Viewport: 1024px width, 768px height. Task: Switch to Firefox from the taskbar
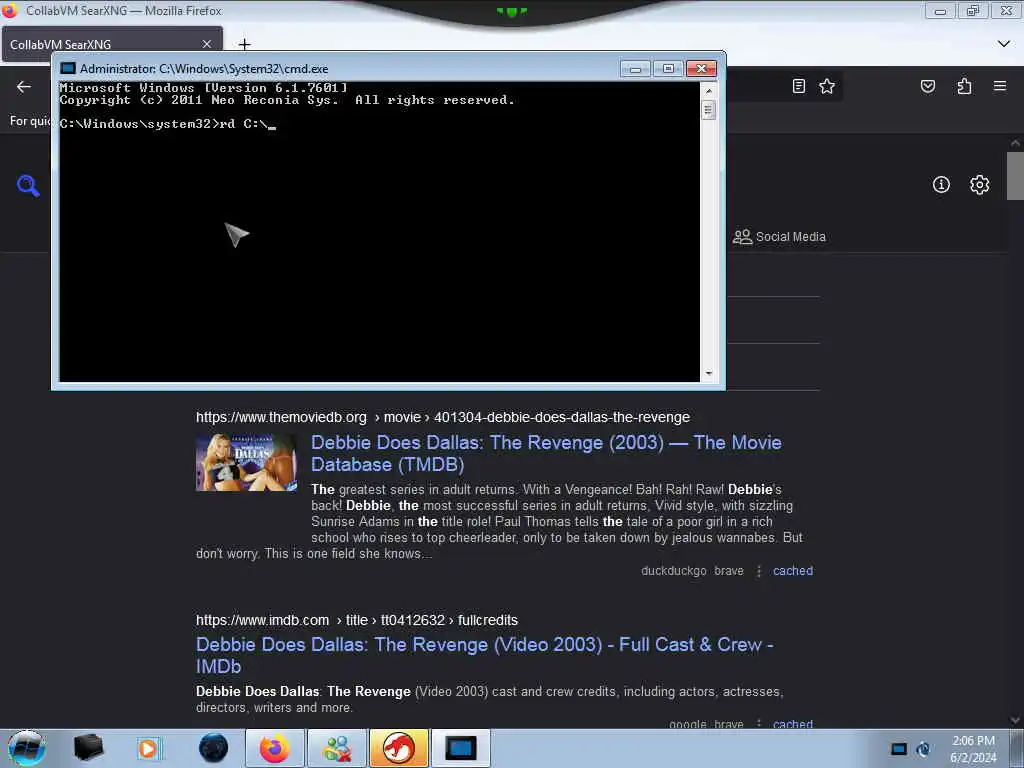pyautogui.click(x=275, y=748)
